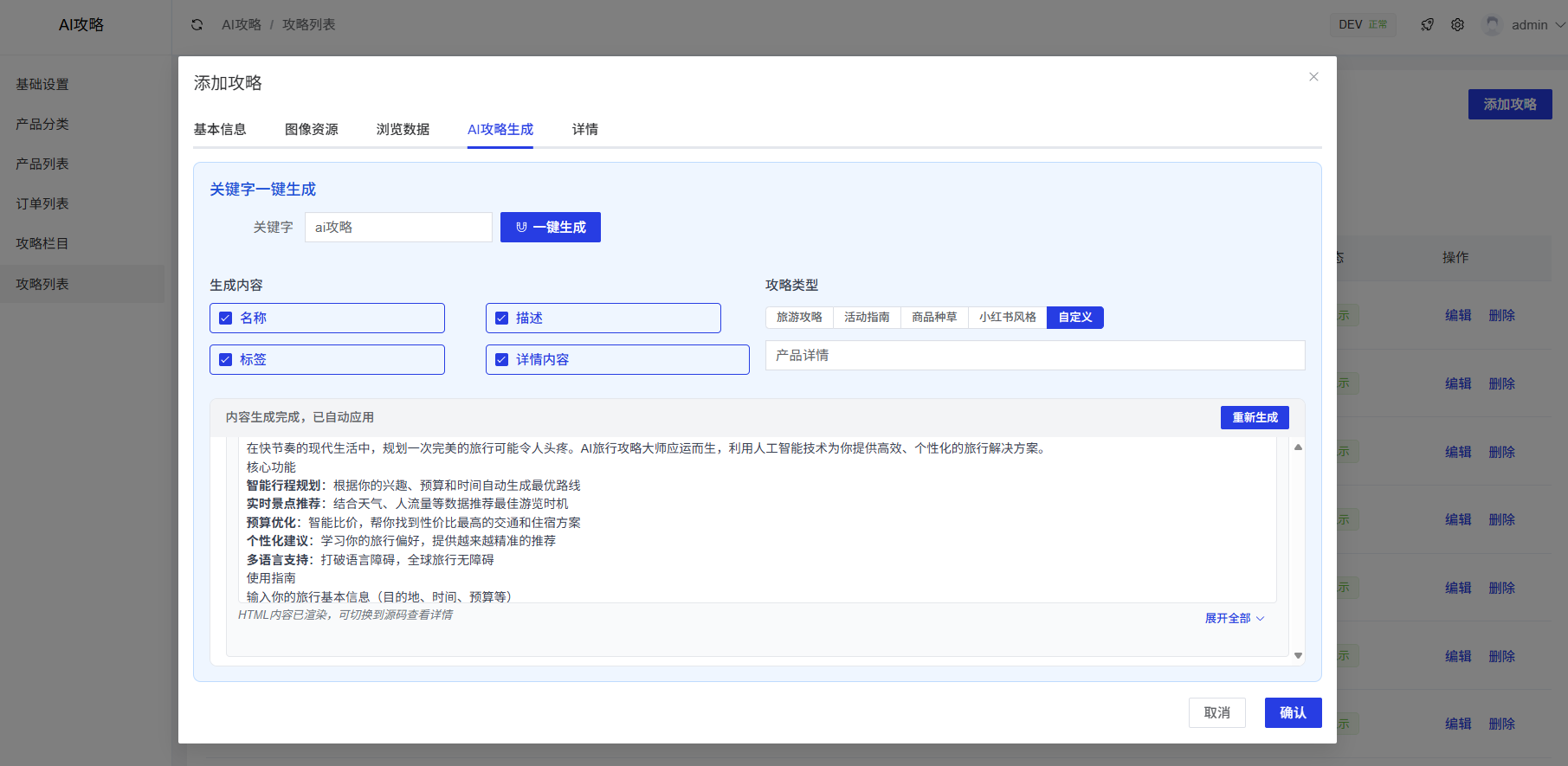Viewport: 1568px width, 766px height.
Task: Open the settings gear icon
Action: pyautogui.click(x=1458, y=25)
